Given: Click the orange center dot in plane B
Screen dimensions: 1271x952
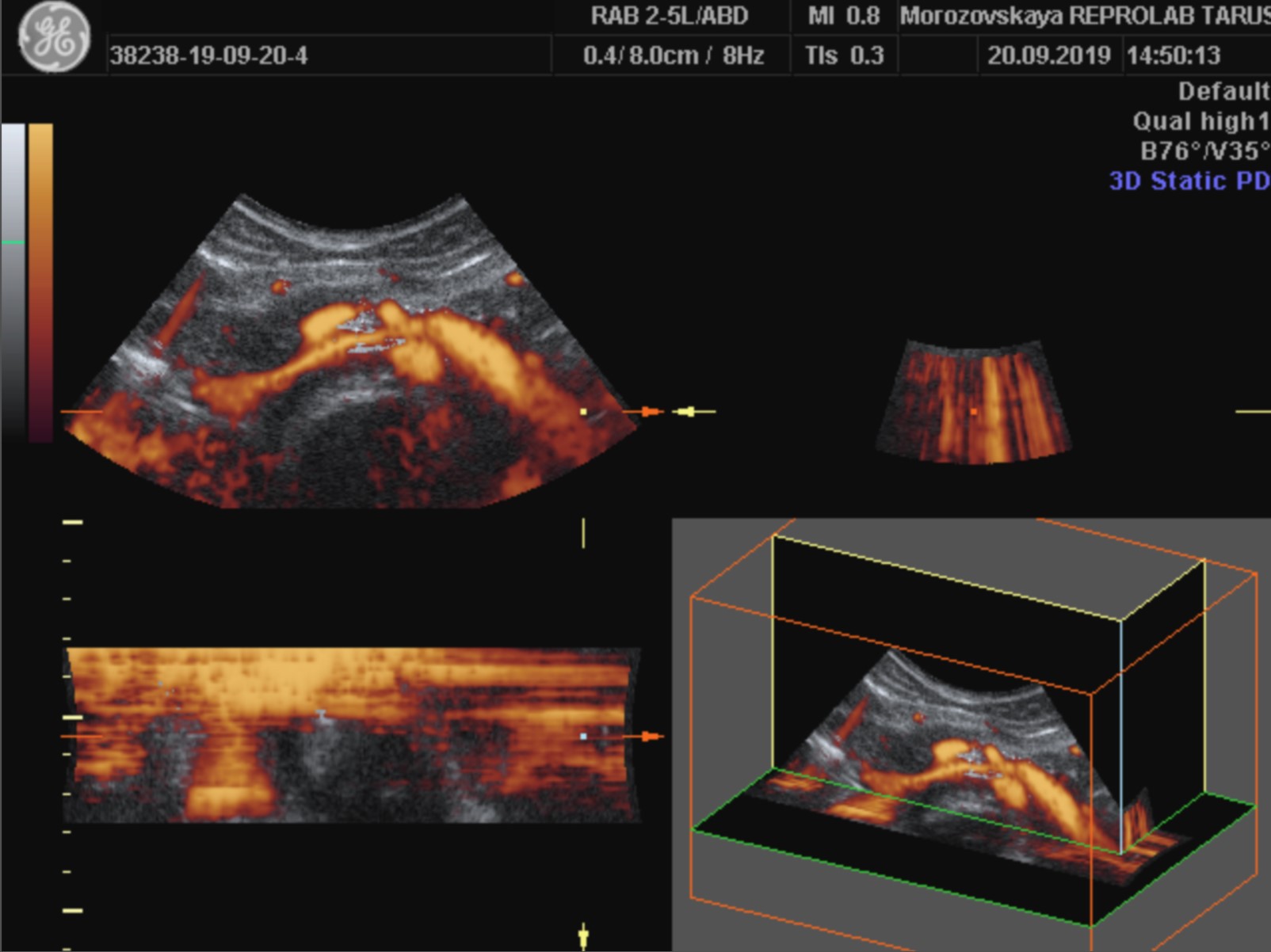Looking at the screenshot, I should (973, 412).
